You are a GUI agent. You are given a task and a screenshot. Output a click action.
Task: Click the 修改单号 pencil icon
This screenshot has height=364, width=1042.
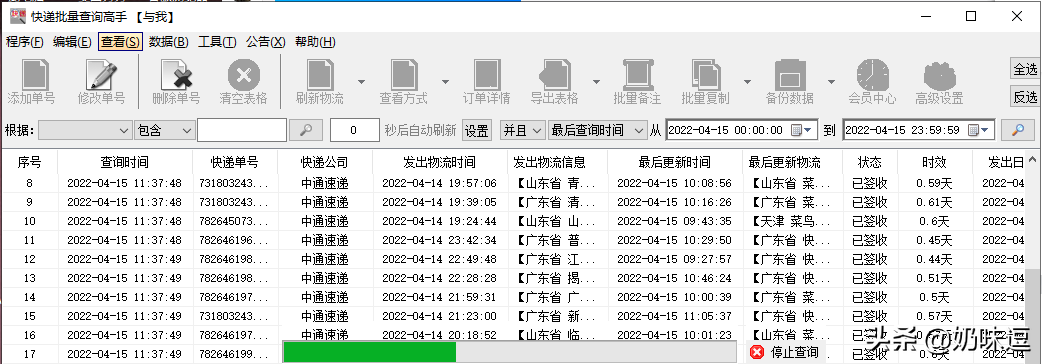point(101,74)
